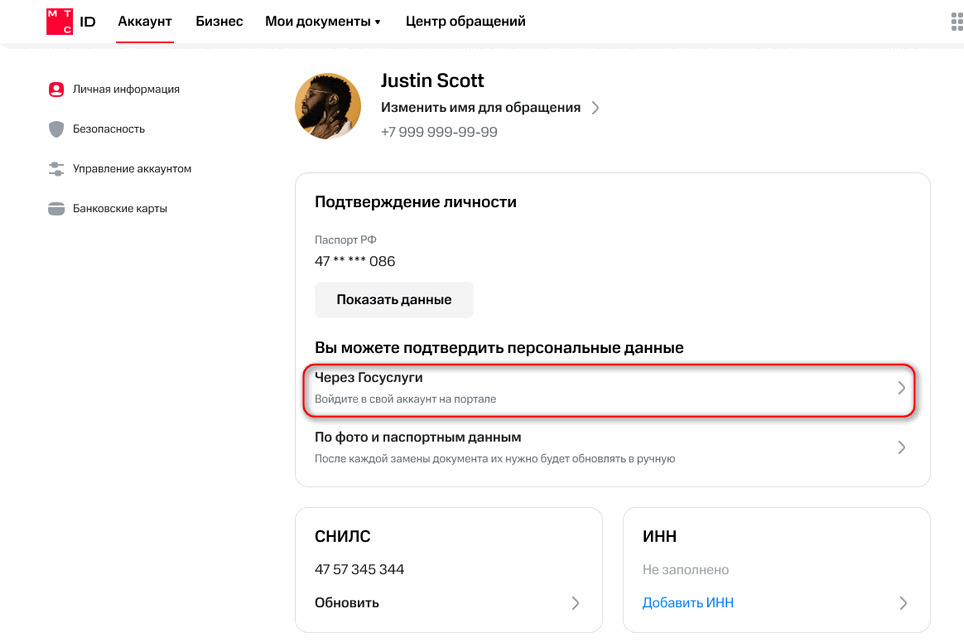The image size is (964, 643).
Task: Click the MTS red logo icon
Action: 60,22
